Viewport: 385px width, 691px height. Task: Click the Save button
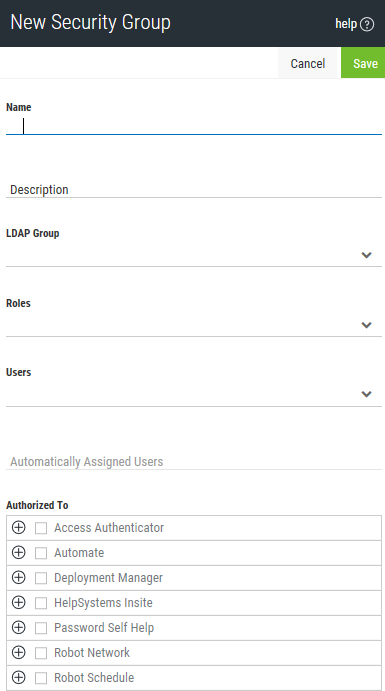pyautogui.click(x=363, y=63)
